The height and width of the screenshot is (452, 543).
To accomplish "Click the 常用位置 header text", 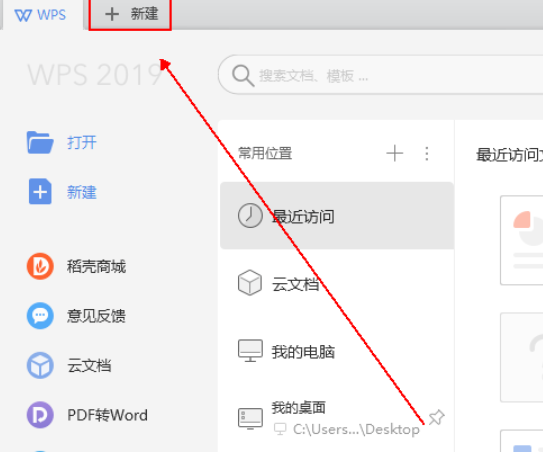I will click(265, 153).
